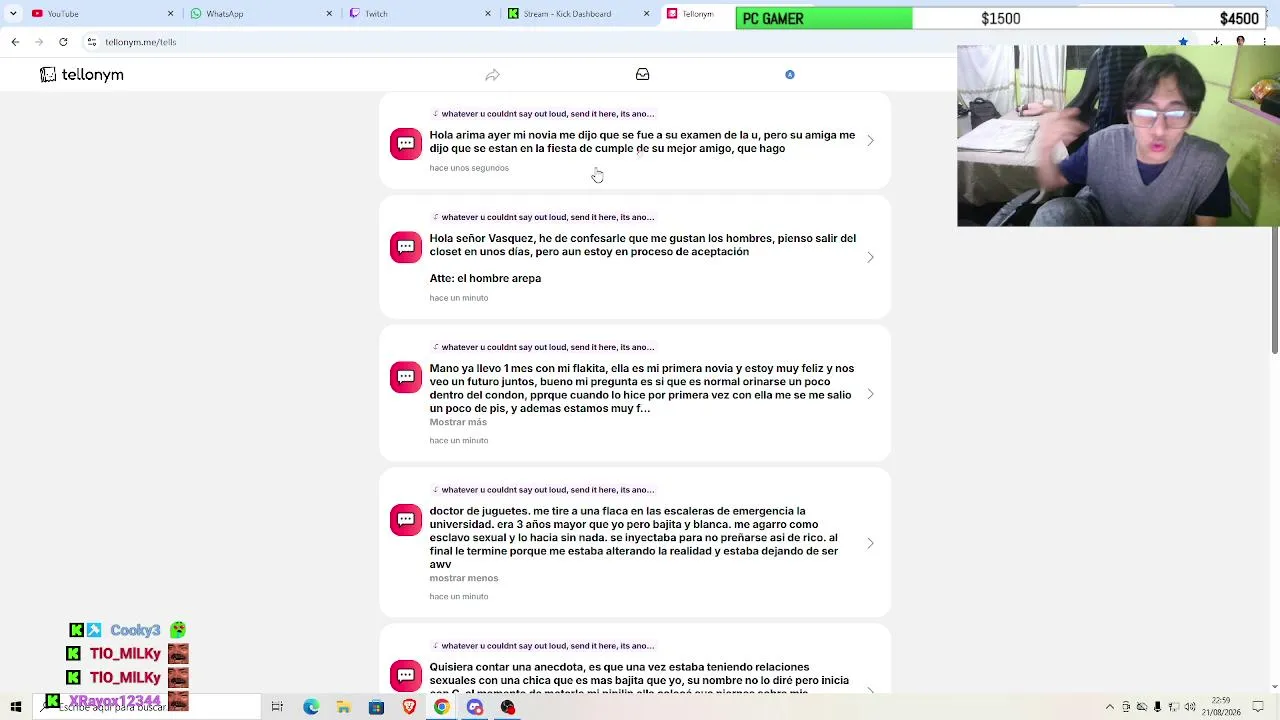The height and width of the screenshot is (720, 1280).
Task: Bookmark this page with the star icon
Action: click(x=1183, y=42)
